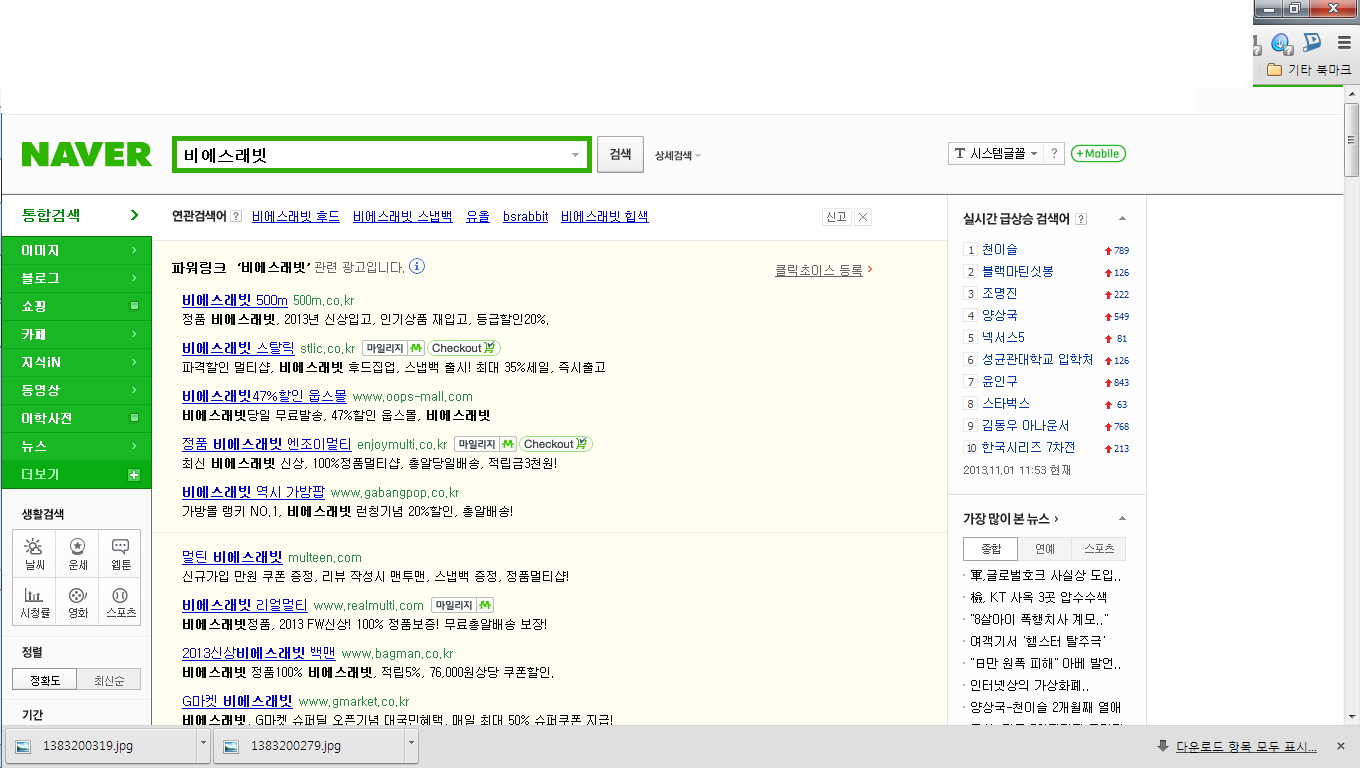Open the 어학사전 search category
The image size is (1360, 768).
click(x=76, y=418)
